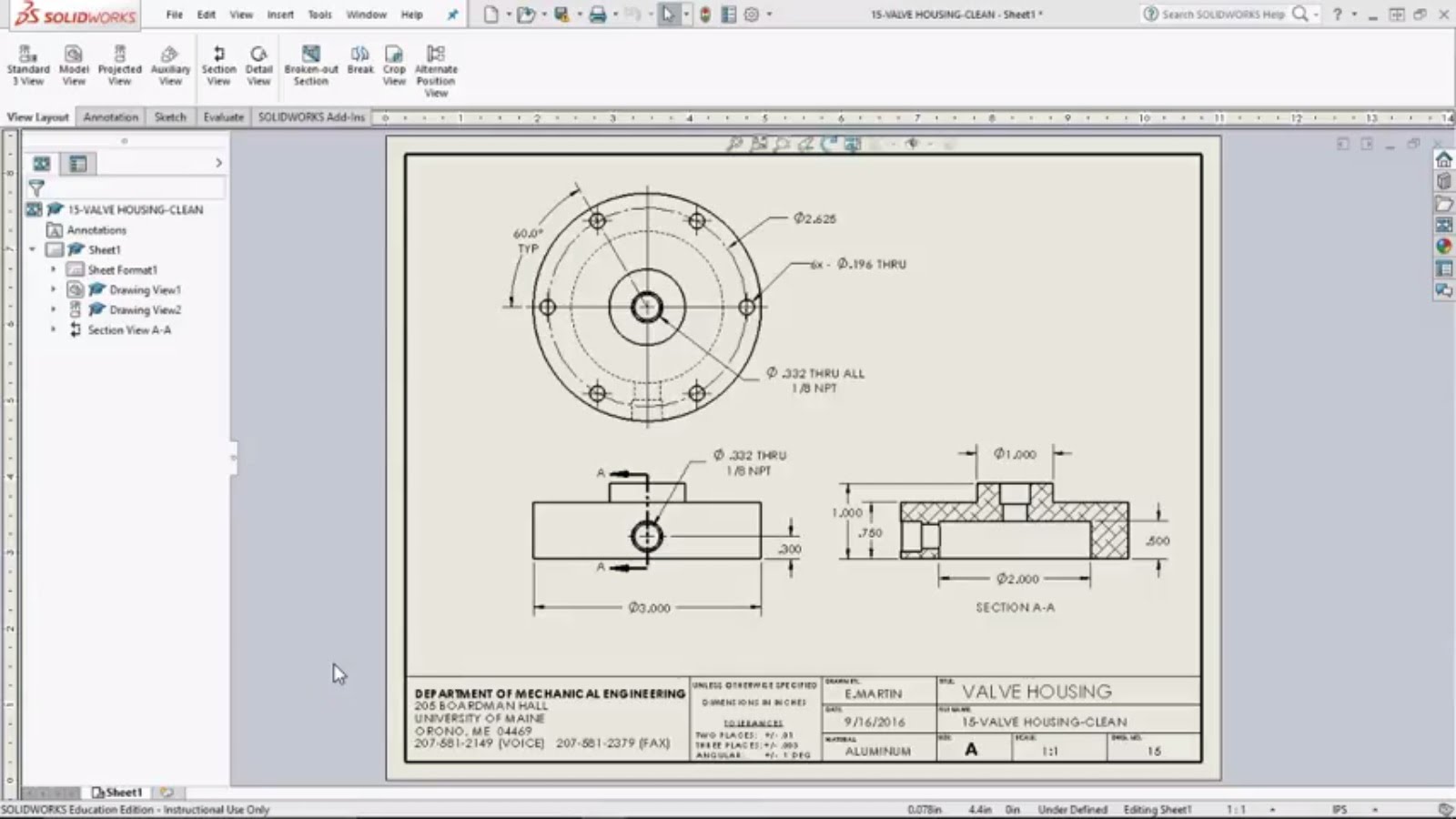Select the Standard 3 View tool
Image resolution: width=1456 pixels, height=819 pixels.
pyautogui.click(x=29, y=64)
